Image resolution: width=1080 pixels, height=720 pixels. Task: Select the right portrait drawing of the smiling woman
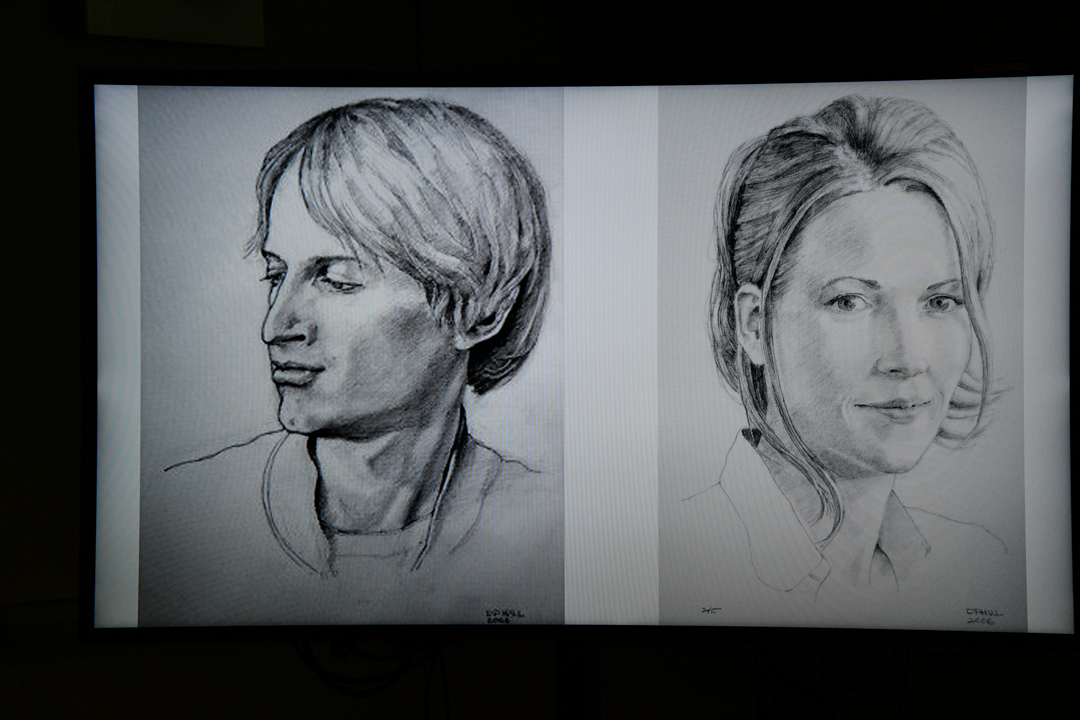[x=842, y=356]
